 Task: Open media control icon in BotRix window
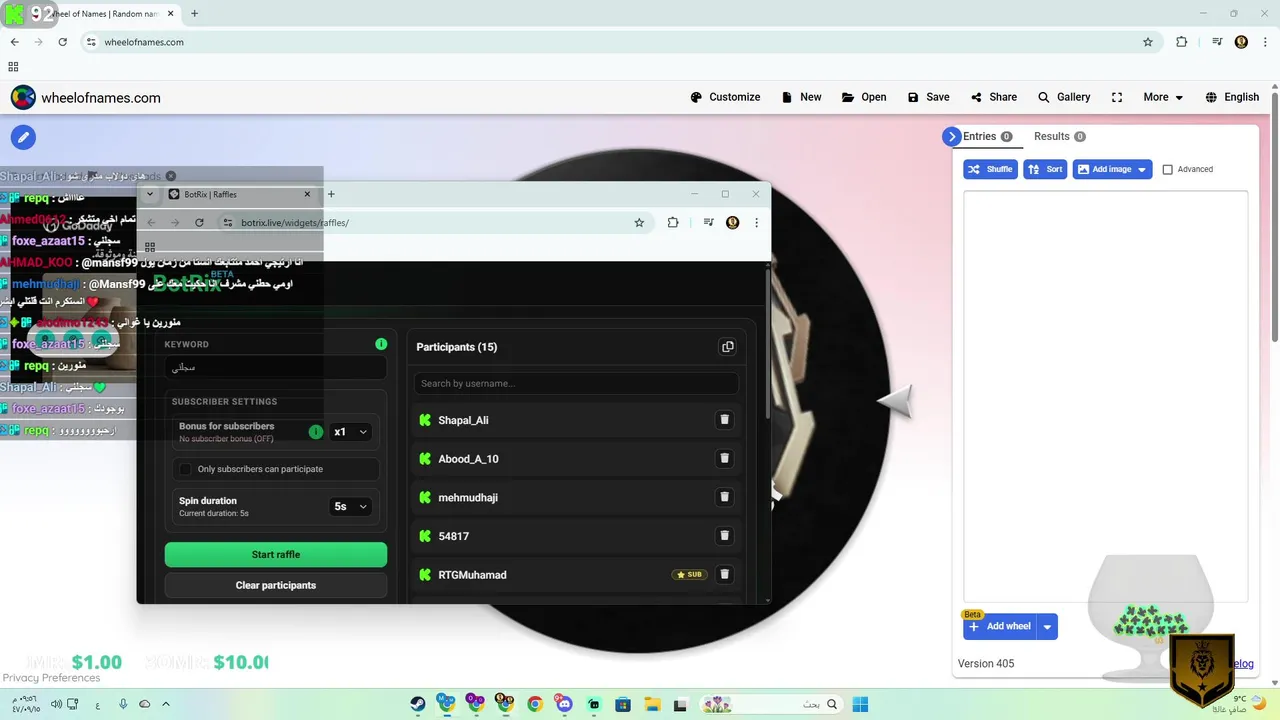click(x=708, y=223)
